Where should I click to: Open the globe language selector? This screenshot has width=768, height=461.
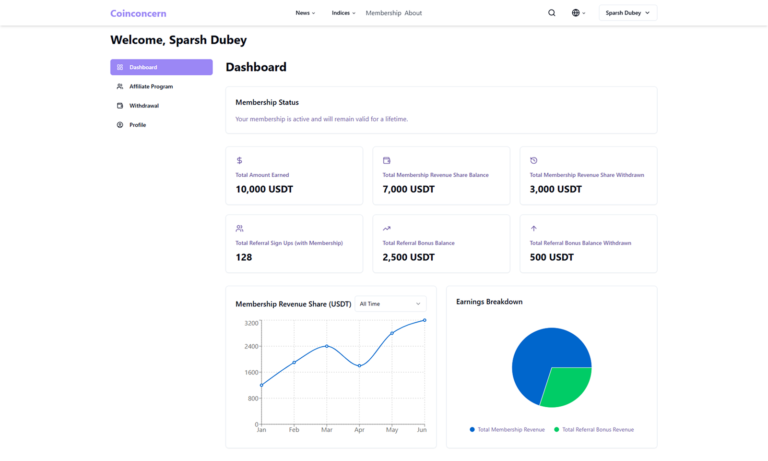pos(578,13)
